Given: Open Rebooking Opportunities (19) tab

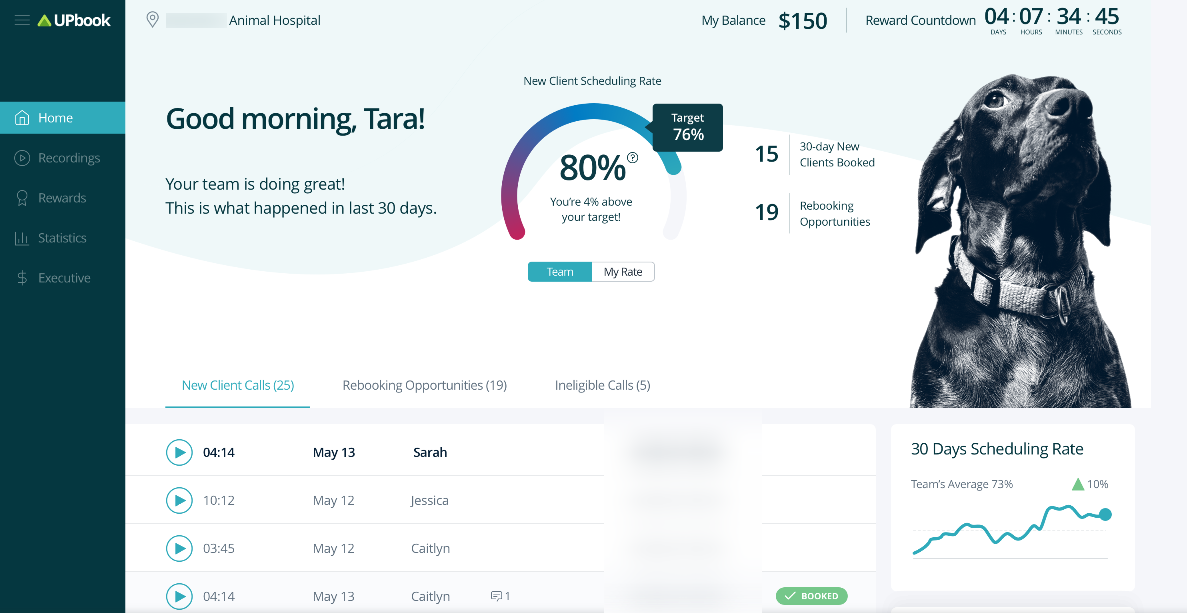Looking at the screenshot, I should 424,385.
